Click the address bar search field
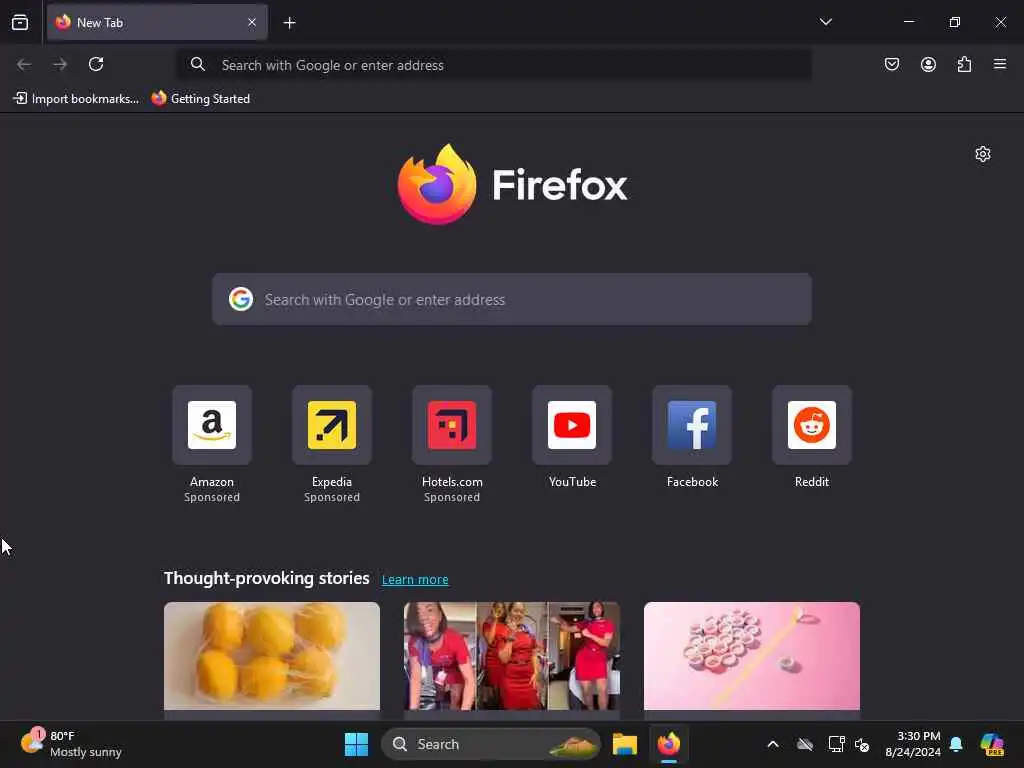 tap(494, 65)
